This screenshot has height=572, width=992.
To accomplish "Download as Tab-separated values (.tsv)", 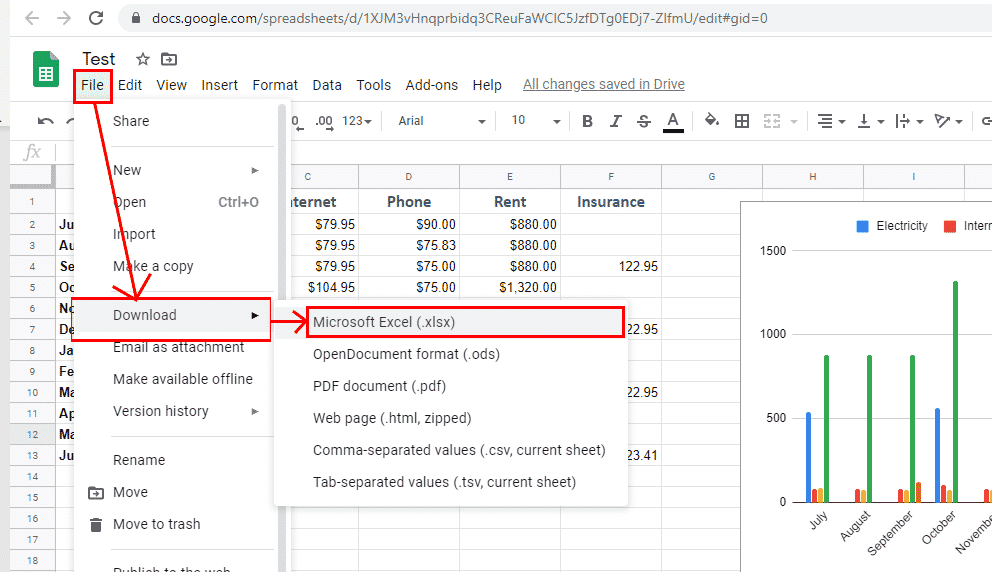I will [x=451, y=482].
